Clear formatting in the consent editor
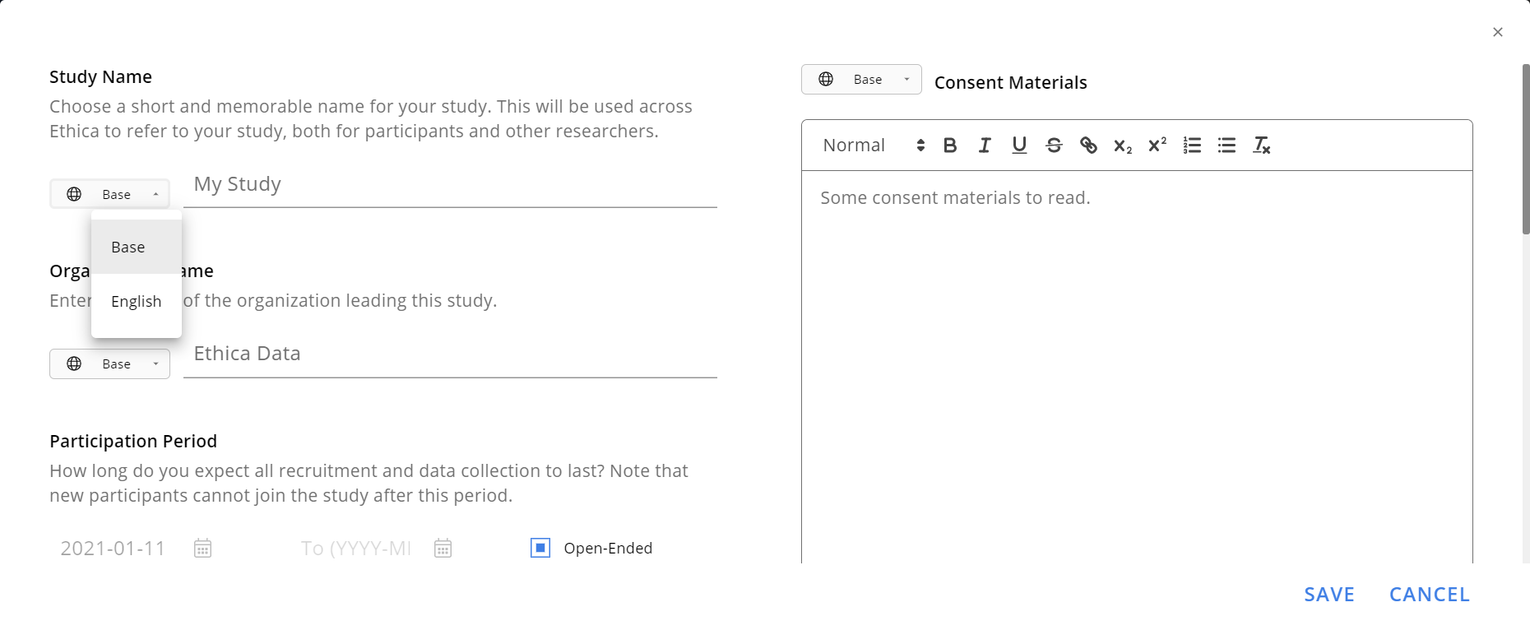The image size is (1530, 625). [1261, 145]
